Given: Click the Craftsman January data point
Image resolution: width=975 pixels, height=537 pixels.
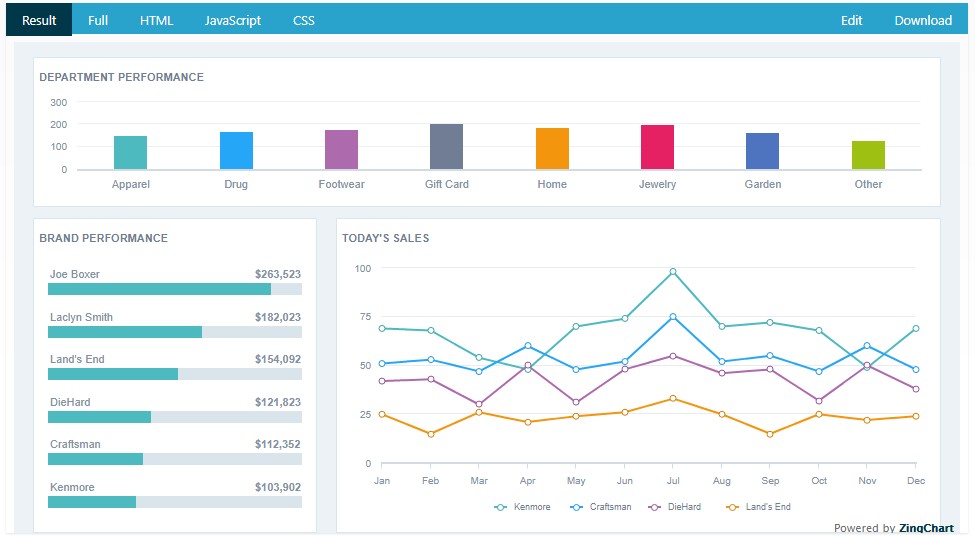Looking at the screenshot, I should 382,364.
